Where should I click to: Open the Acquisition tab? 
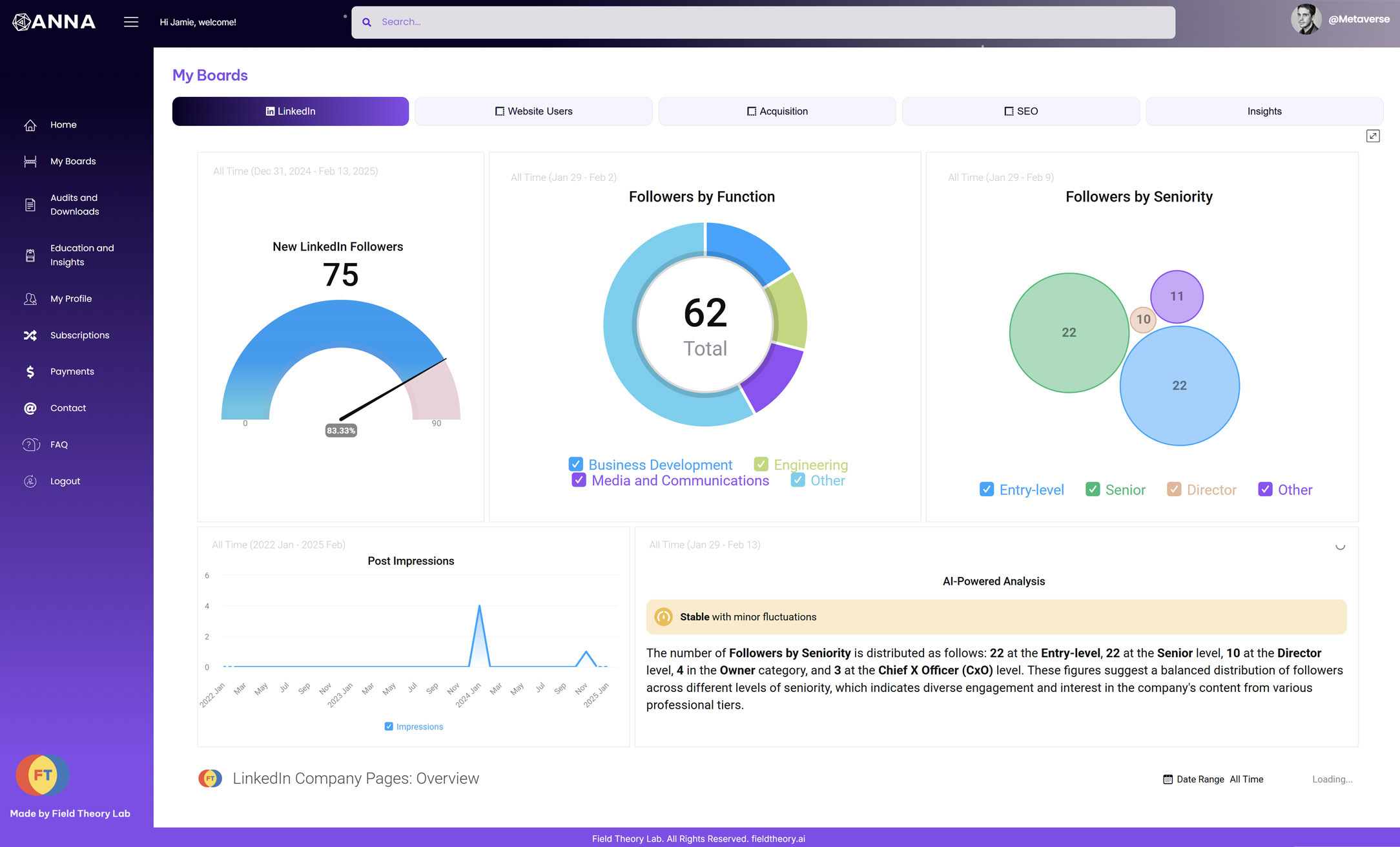click(x=777, y=111)
